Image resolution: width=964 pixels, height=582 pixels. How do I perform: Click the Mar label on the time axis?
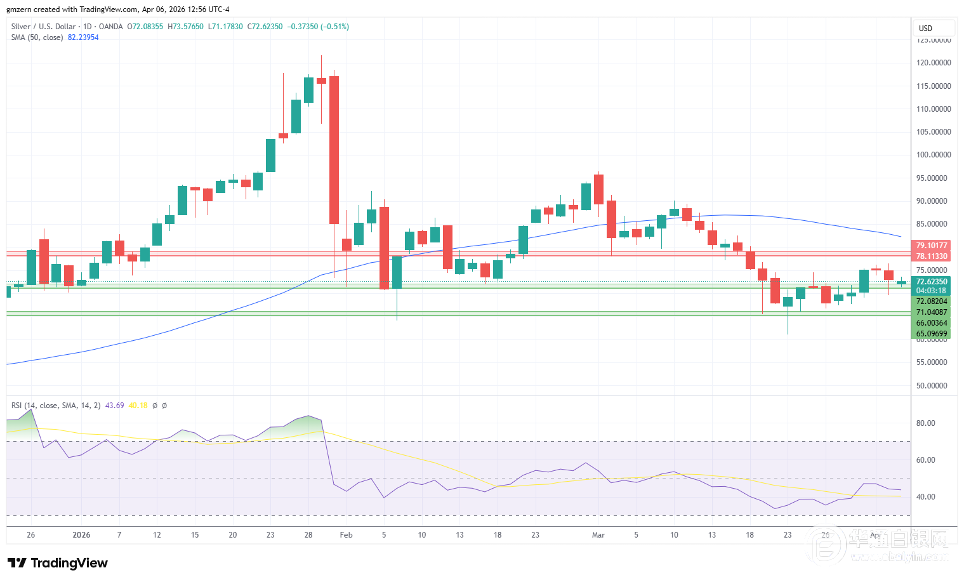pos(599,535)
